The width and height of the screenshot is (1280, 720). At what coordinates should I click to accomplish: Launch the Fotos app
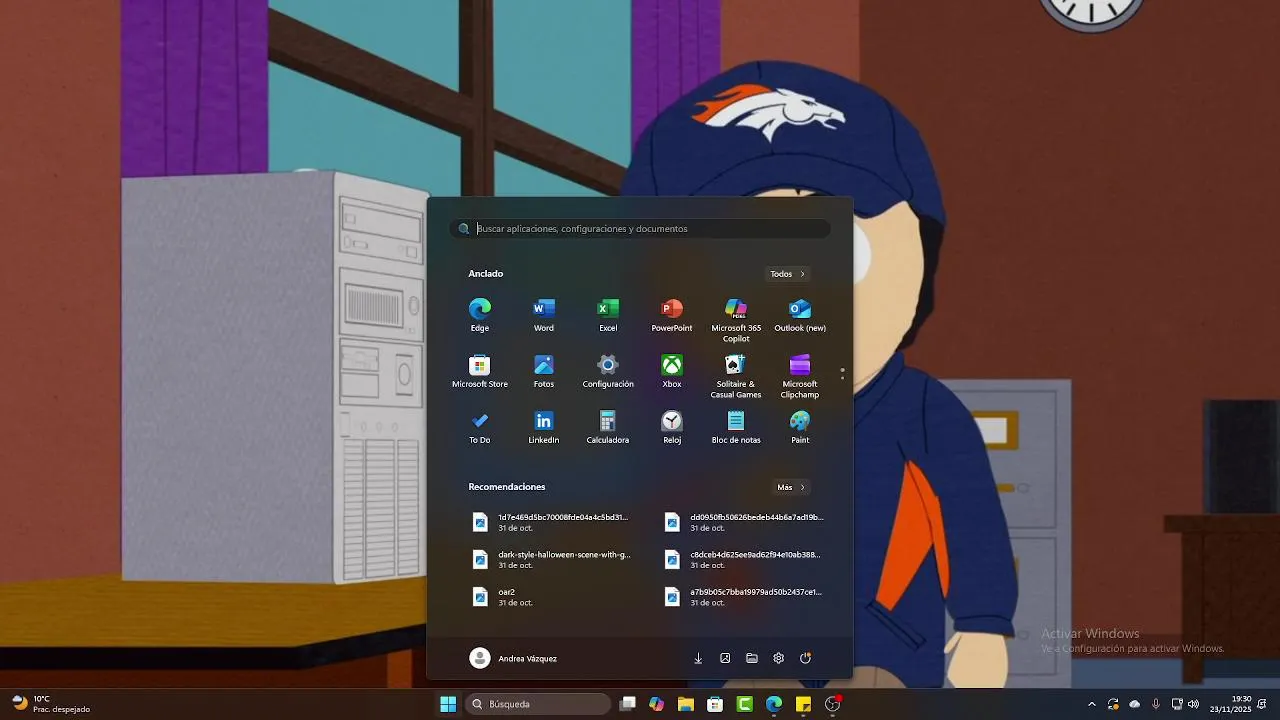[544, 371]
